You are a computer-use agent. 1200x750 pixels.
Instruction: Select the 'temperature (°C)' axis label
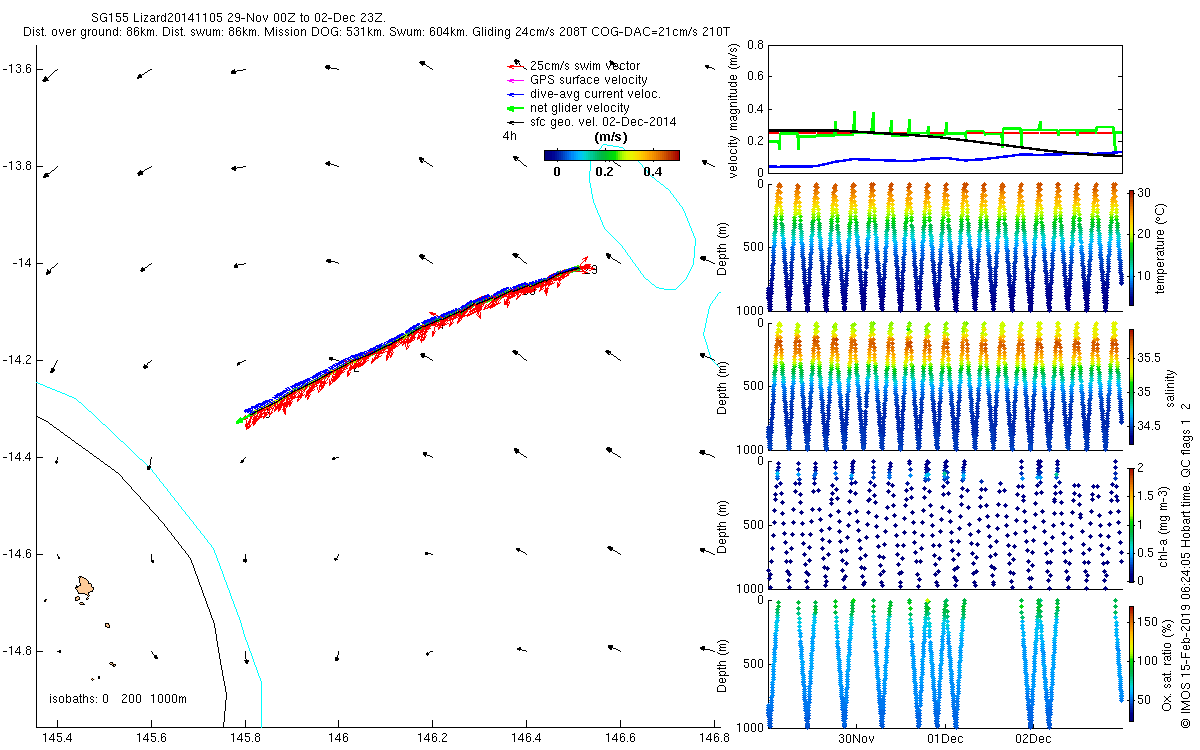tap(1163, 247)
